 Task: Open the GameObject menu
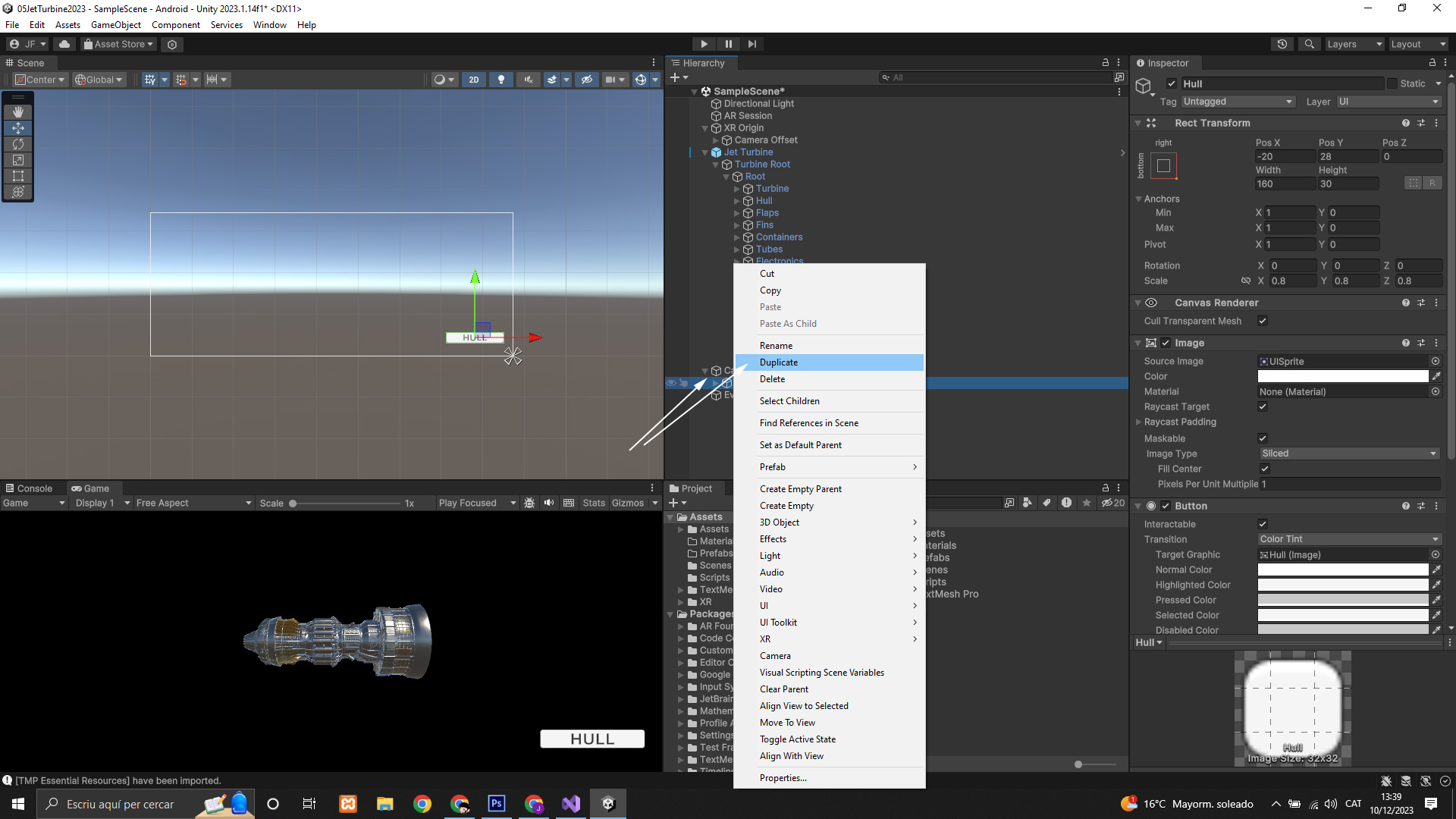click(x=115, y=25)
